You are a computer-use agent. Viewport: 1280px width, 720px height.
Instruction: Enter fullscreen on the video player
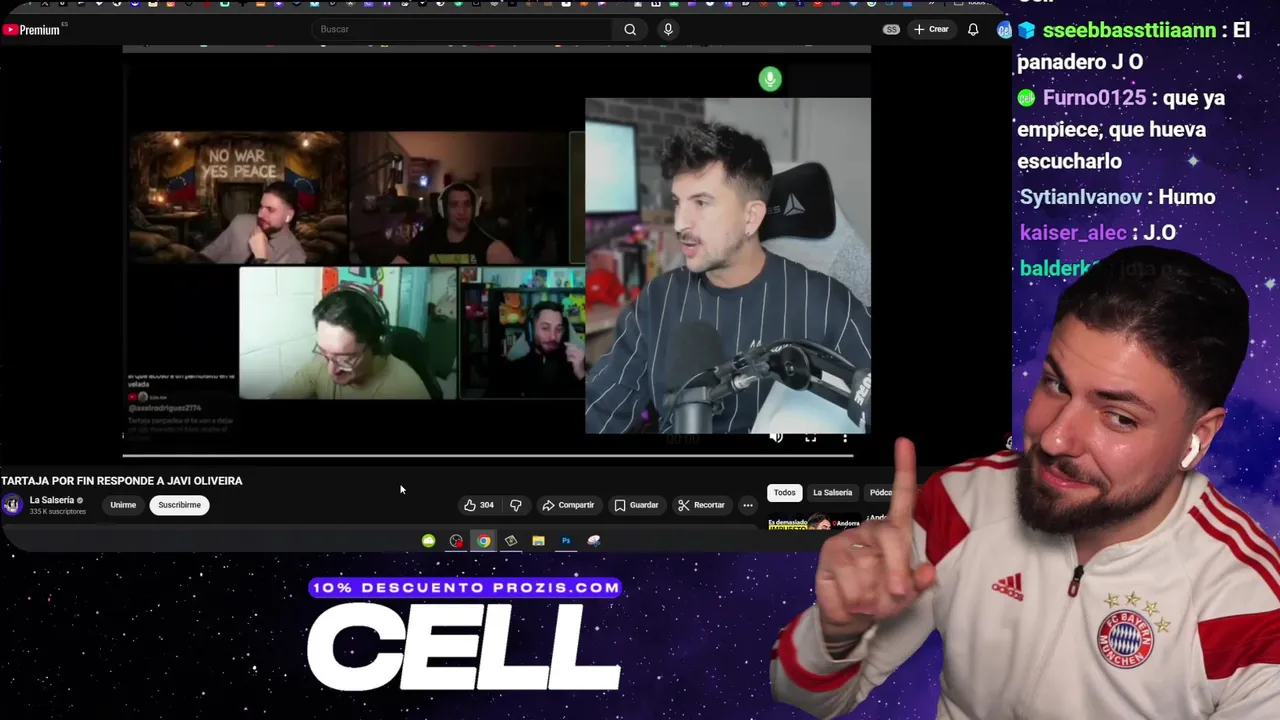click(x=810, y=437)
